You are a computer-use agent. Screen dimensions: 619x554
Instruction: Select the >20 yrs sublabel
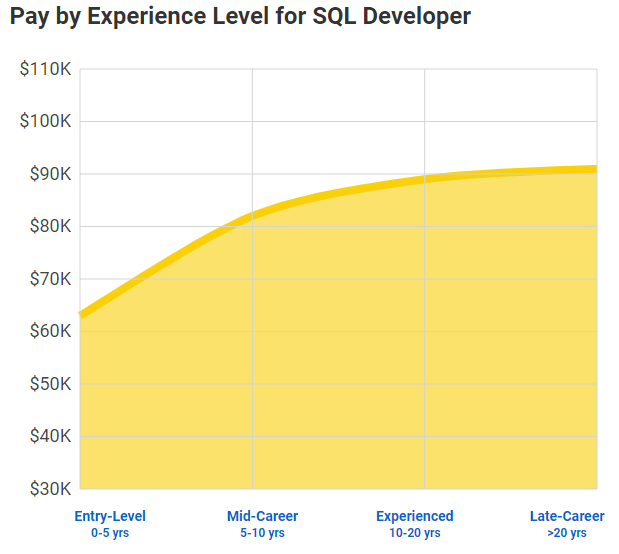click(x=567, y=533)
